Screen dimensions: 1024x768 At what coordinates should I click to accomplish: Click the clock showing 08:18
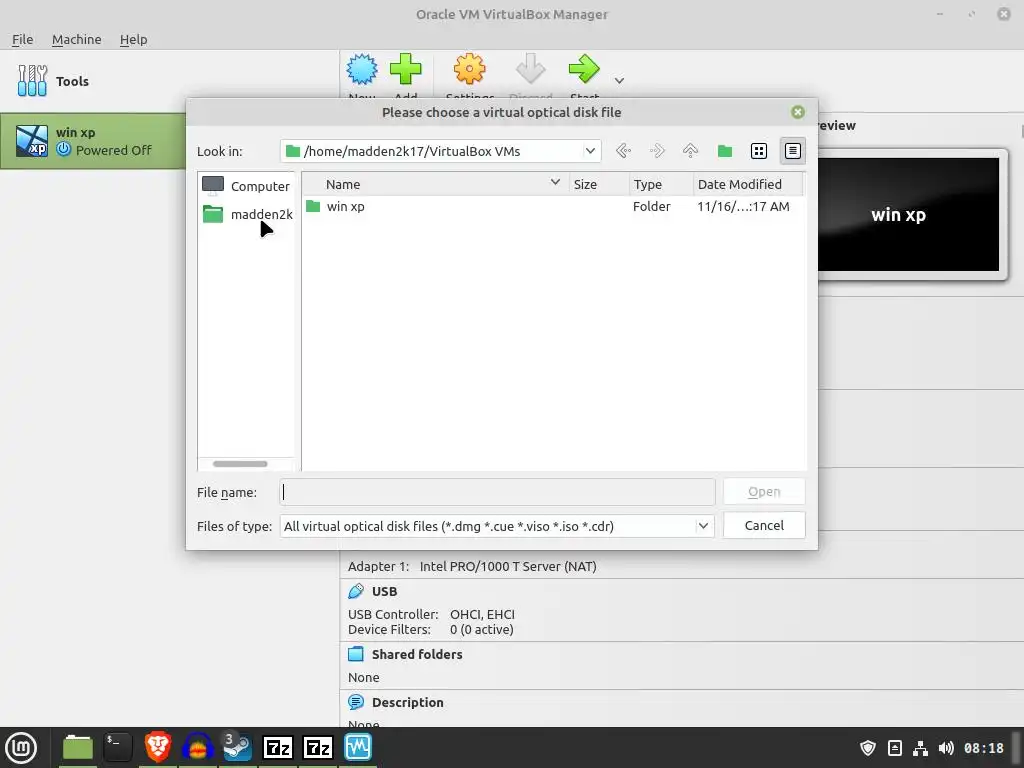point(984,748)
